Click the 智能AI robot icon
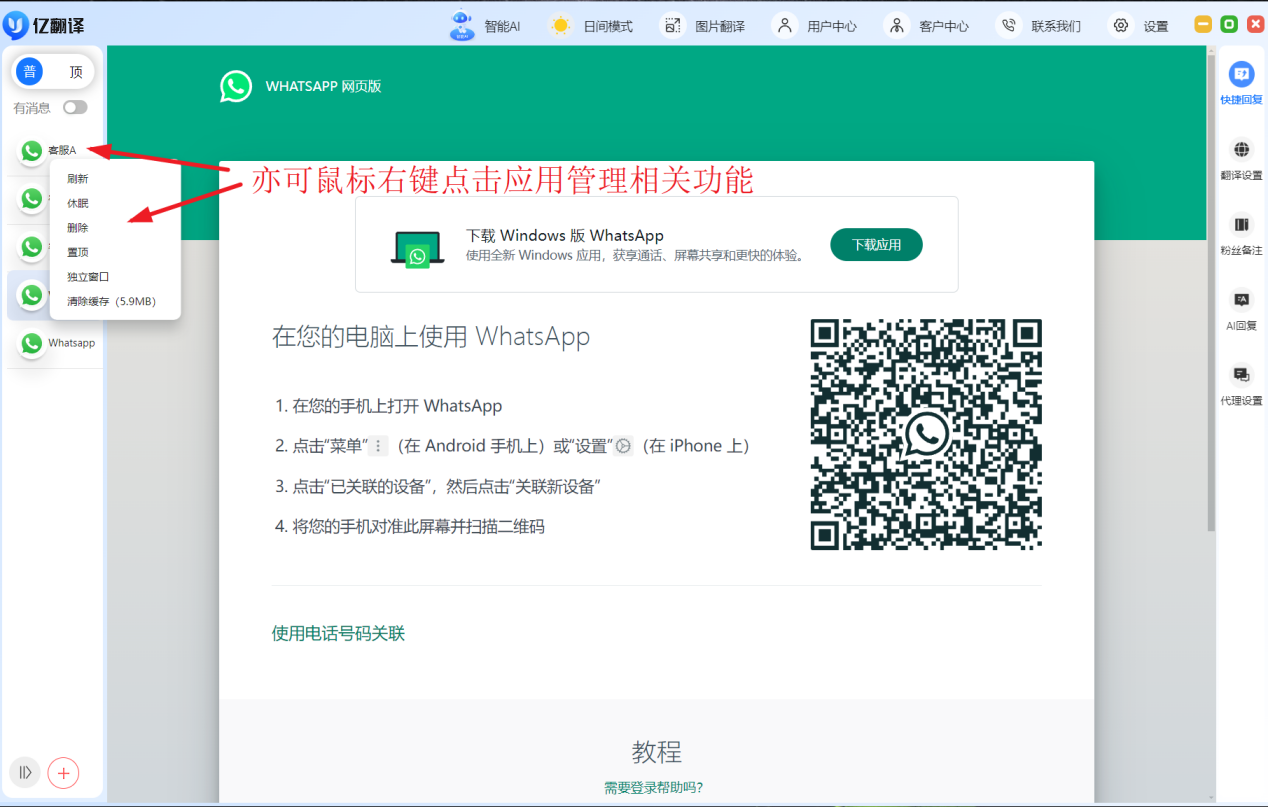This screenshot has width=1268, height=807. [x=461, y=24]
